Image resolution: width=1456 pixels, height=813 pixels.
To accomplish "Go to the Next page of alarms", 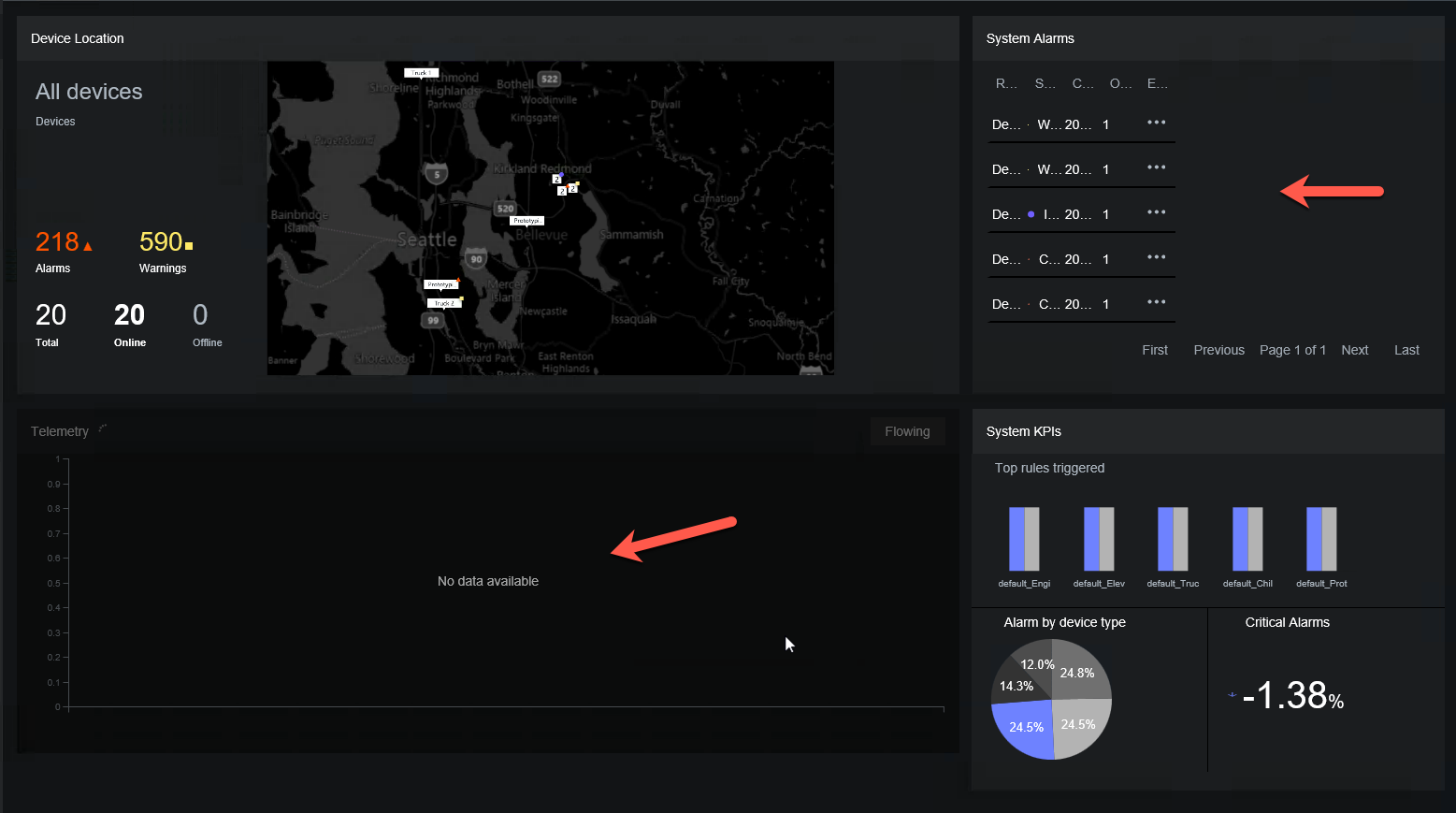I will [x=1354, y=349].
